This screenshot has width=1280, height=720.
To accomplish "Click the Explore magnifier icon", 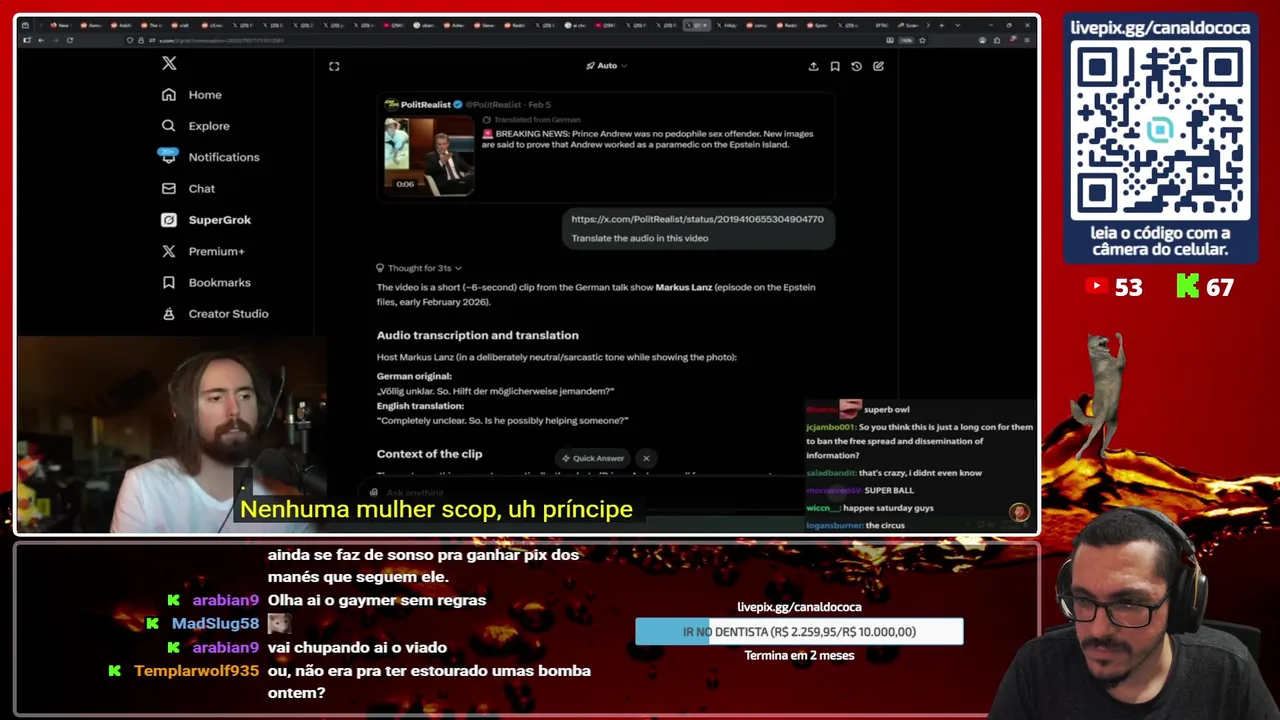I will (168, 126).
